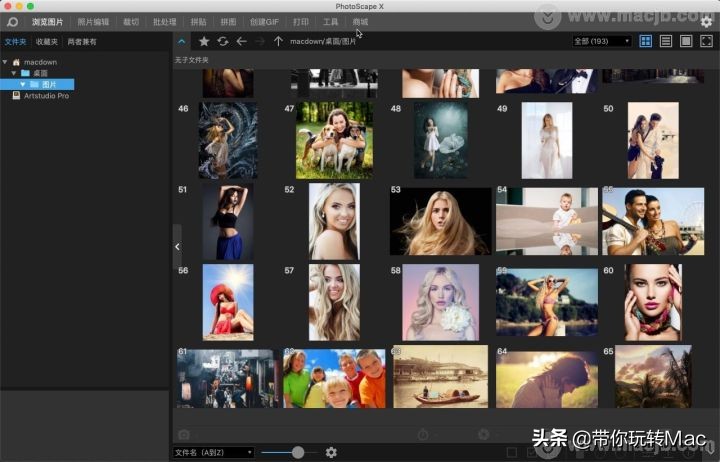Enter full screen view mode
The width and height of the screenshot is (720, 462).
[706, 41]
